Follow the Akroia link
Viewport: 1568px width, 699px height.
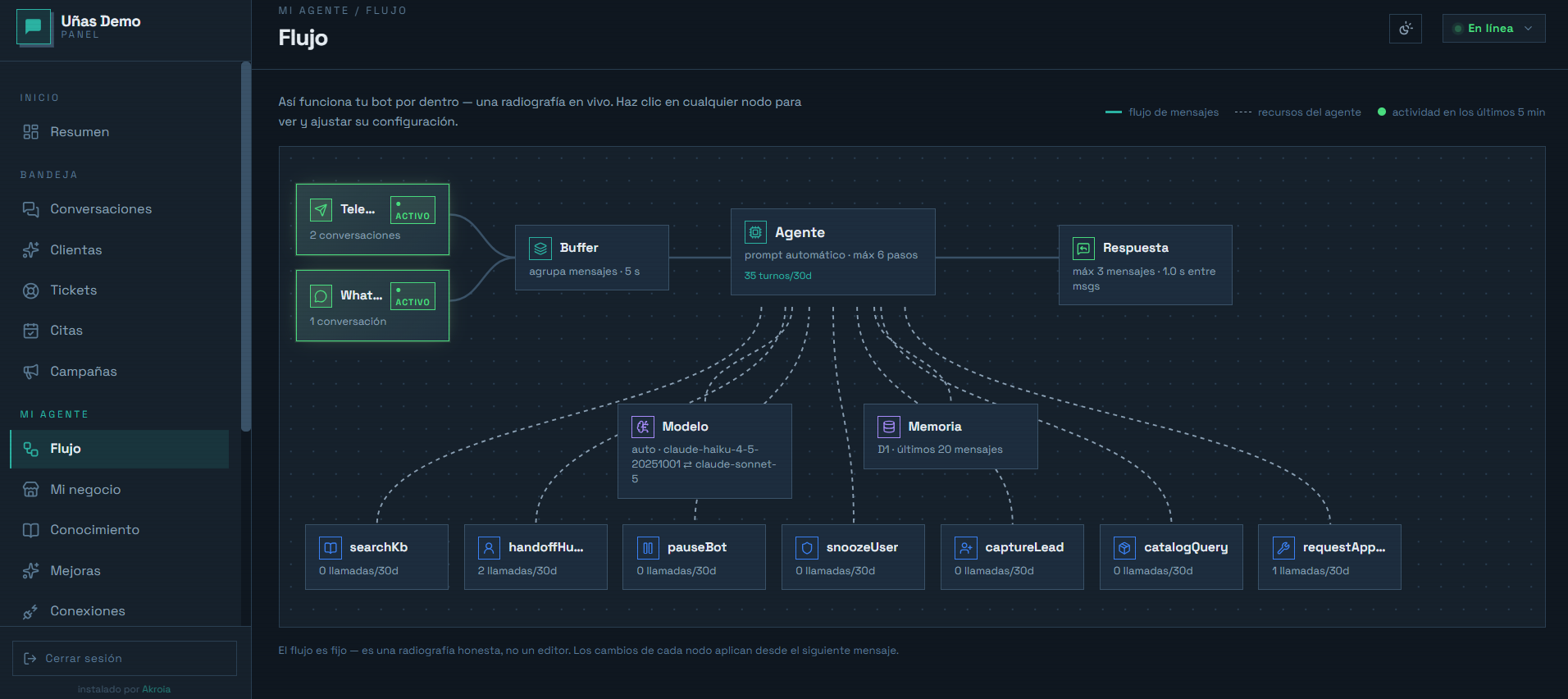[156, 689]
